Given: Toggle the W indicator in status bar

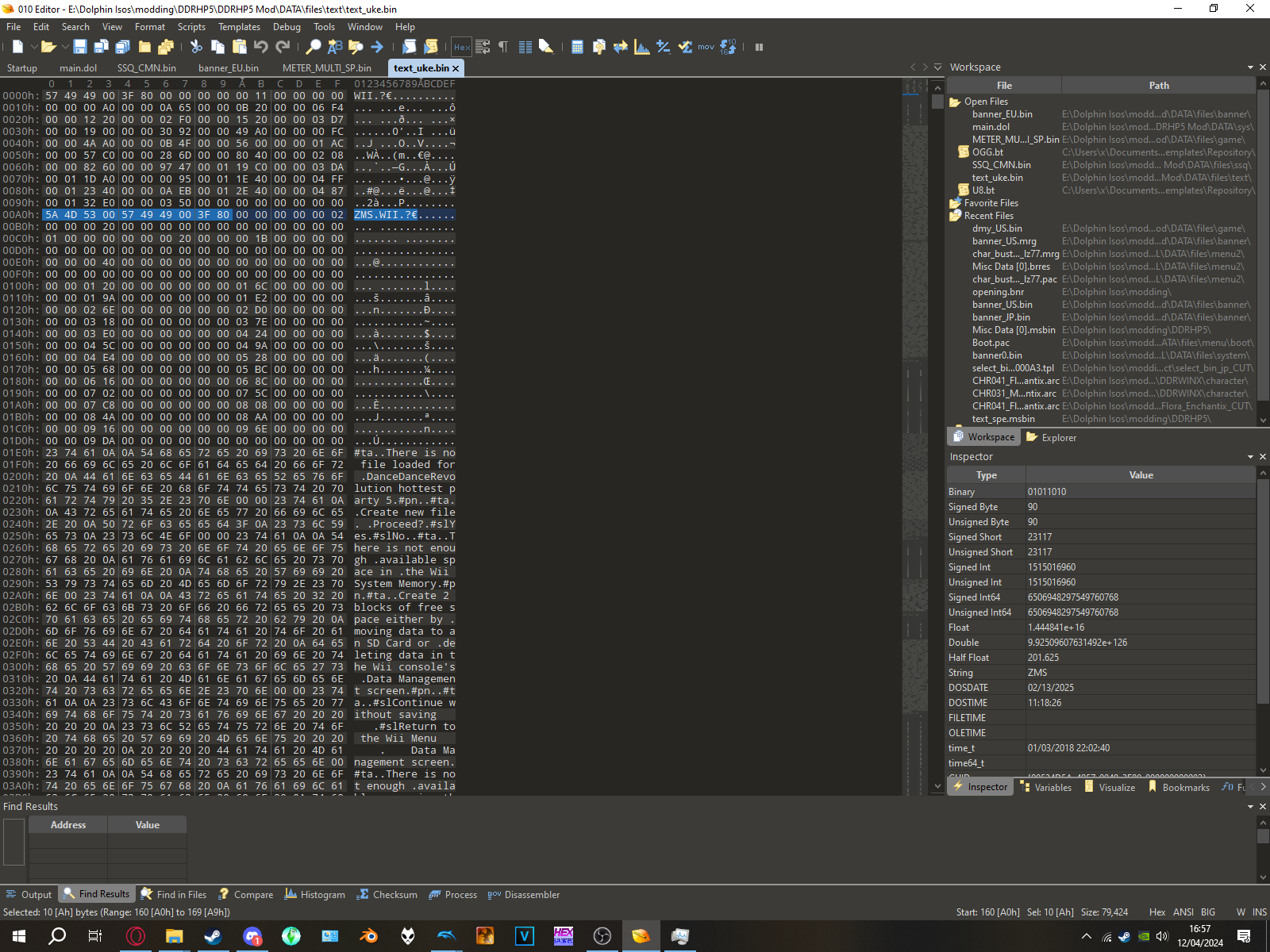Looking at the screenshot, I should pos(1241,912).
